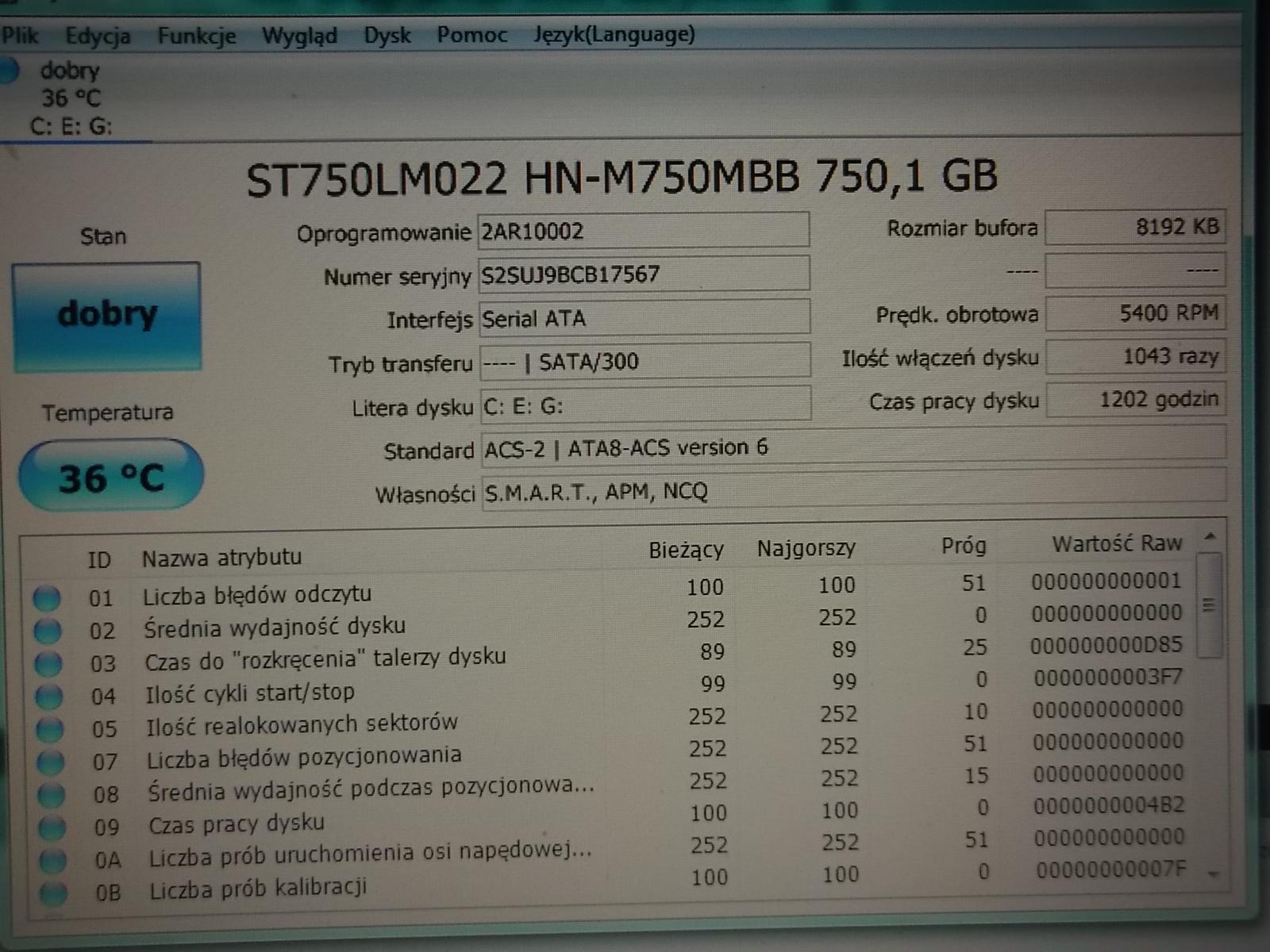Click the Litera dysku field C: E: G:
Screen dimensions: 1270x952
point(646,405)
